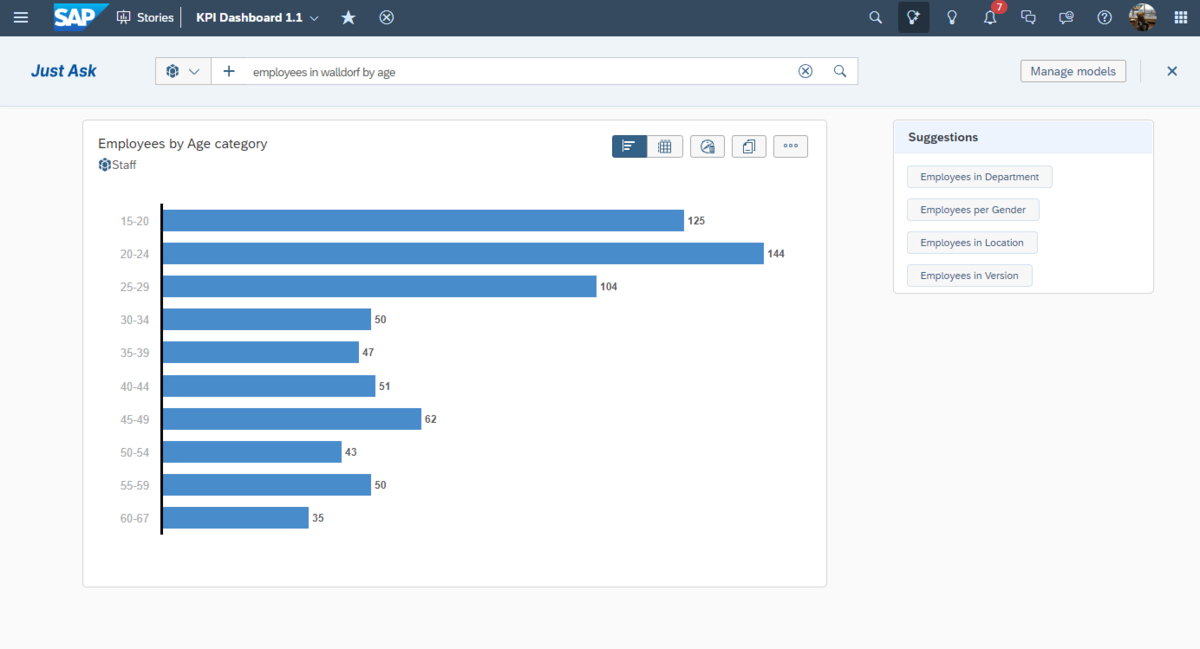Image resolution: width=1200 pixels, height=649 pixels.
Task: Open the chart's more actions ellipsis
Action: tap(790, 147)
